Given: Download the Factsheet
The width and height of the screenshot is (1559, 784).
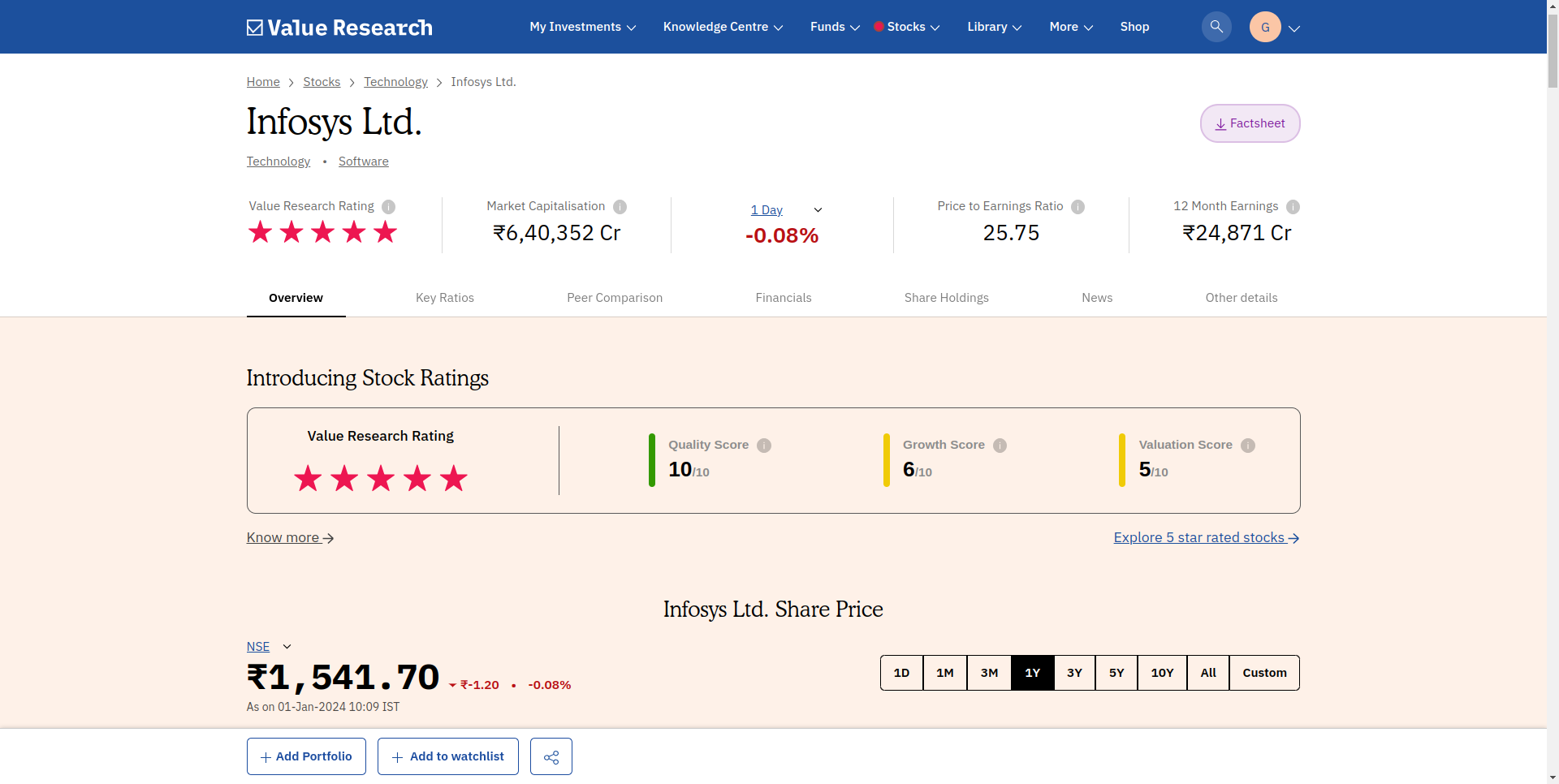Looking at the screenshot, I should 1249,123.
